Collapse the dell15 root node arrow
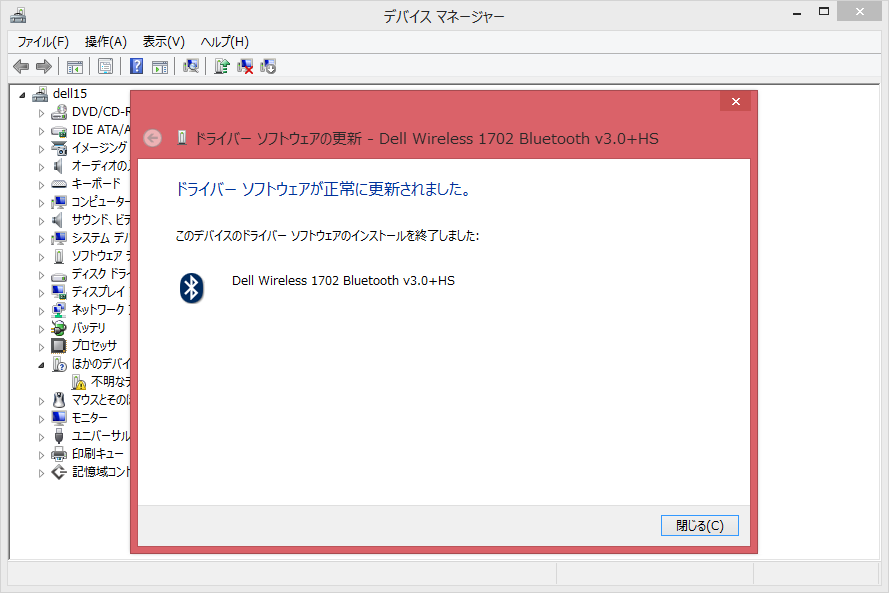The image size is (889, 593). point(22,95)
